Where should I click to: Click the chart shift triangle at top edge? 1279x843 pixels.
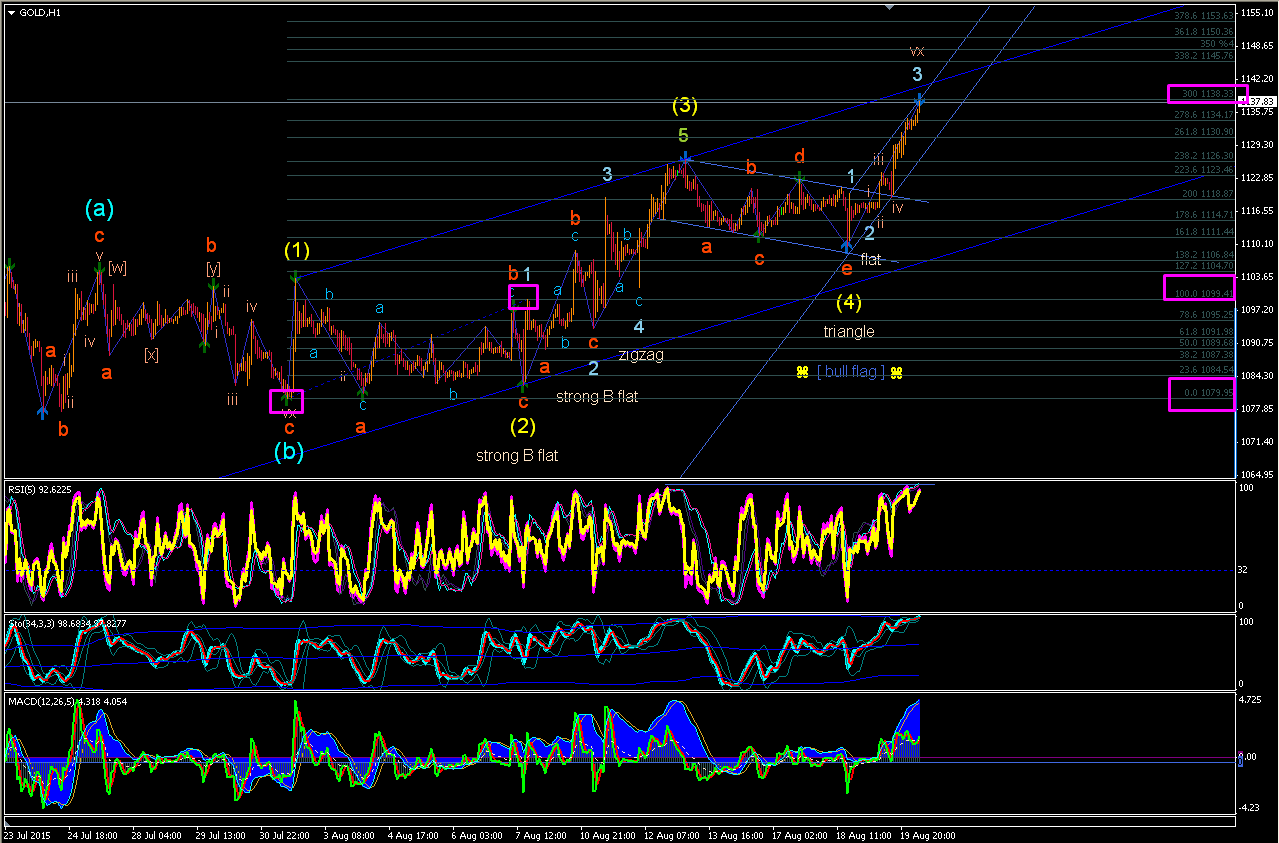tap(889, 7)
